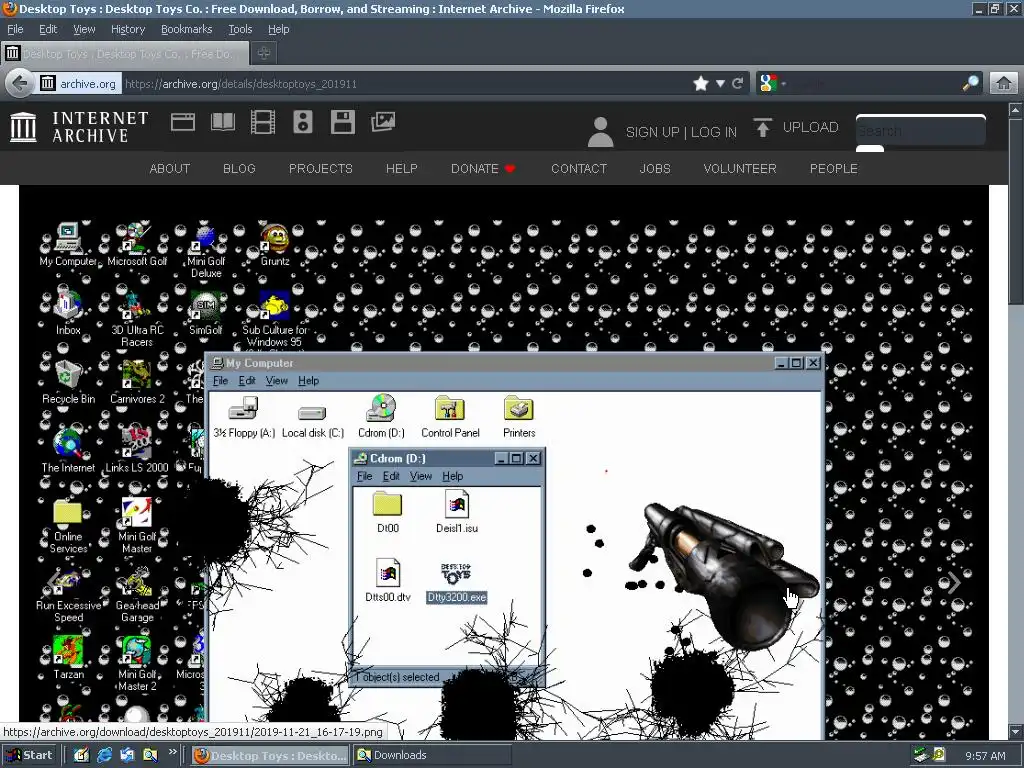Click the Deisl1.isu file in Cdrom window
Image resolution: width=1024 pixels, height=768 pixels.
456,513
